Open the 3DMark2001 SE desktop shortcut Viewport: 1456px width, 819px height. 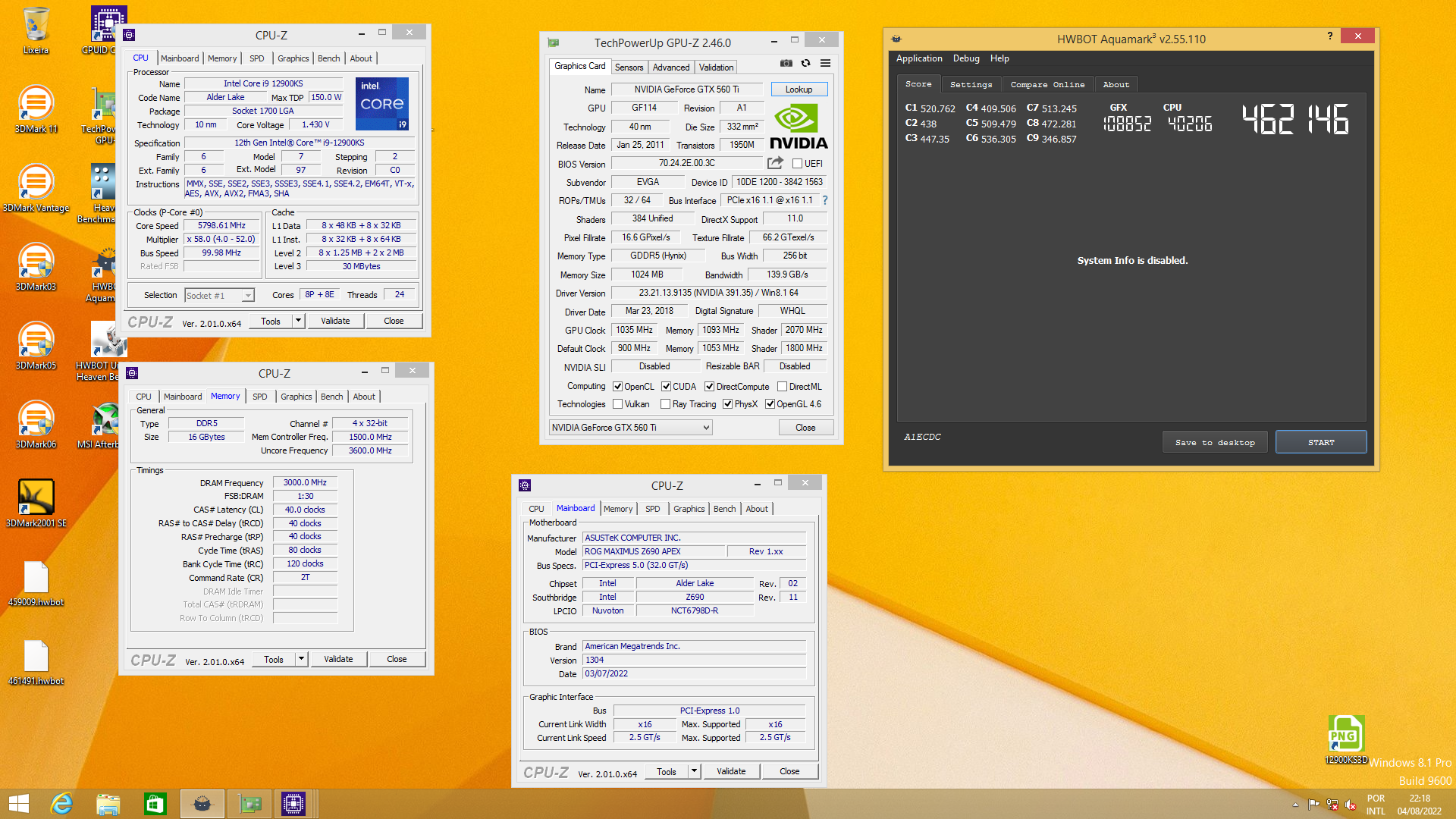[x=36, y=504]
